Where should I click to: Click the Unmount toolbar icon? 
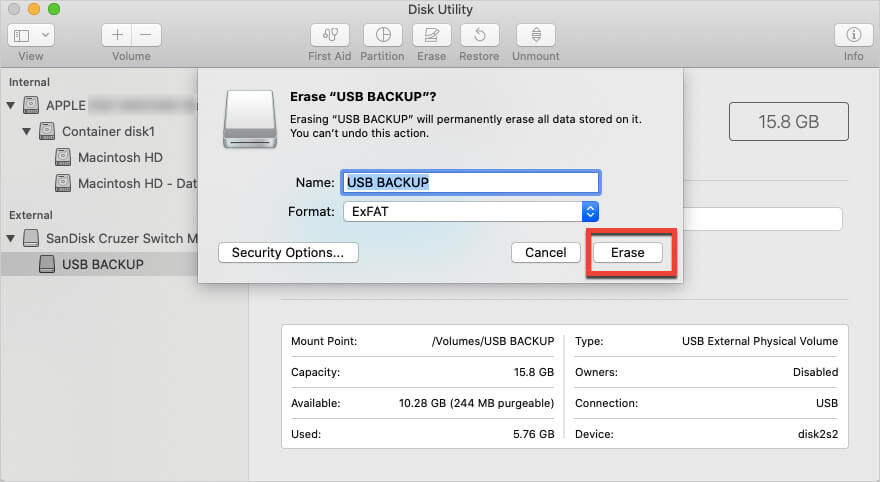coord(536,35)
